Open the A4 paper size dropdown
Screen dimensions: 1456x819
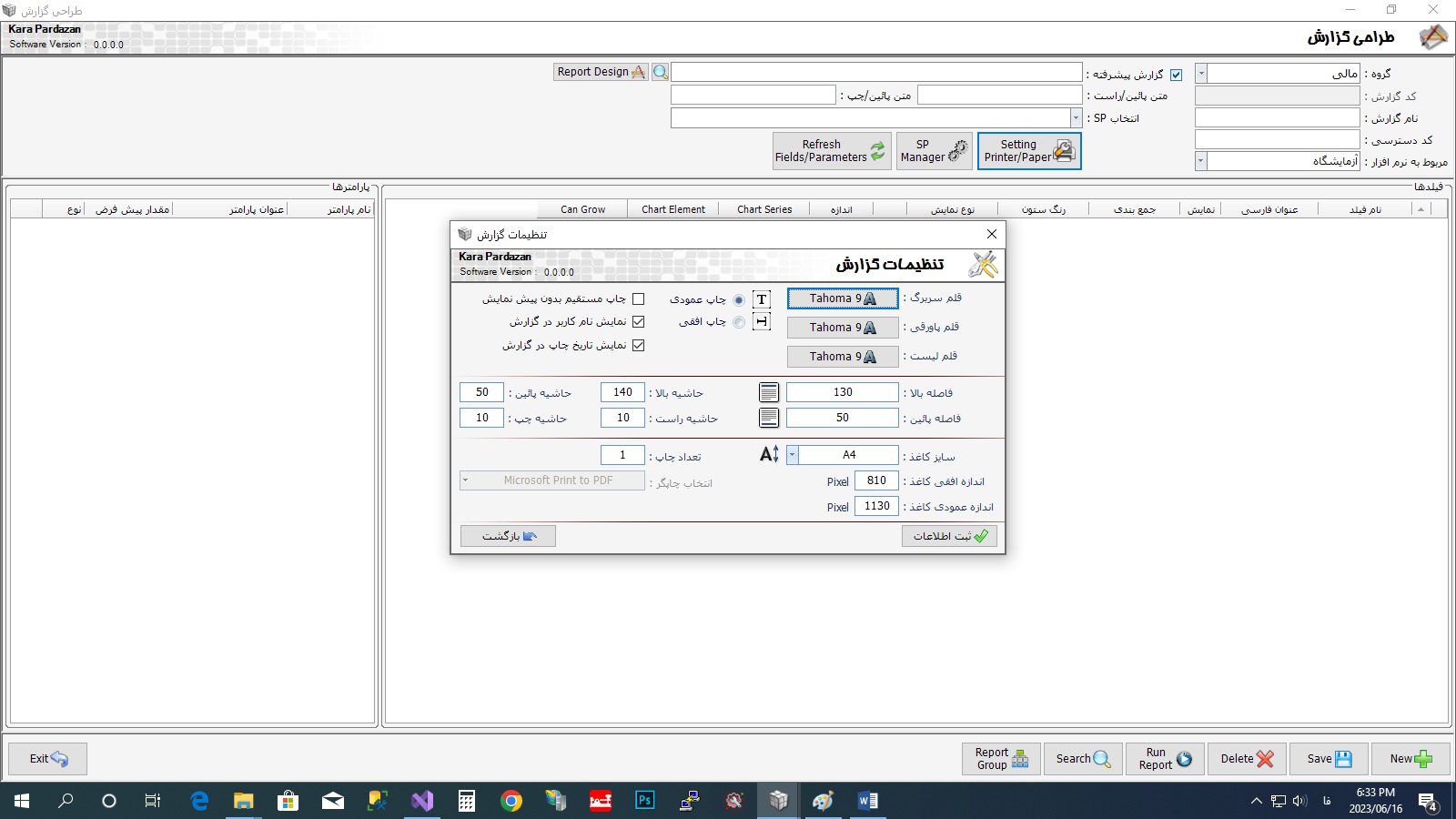(x=793, y=454)
